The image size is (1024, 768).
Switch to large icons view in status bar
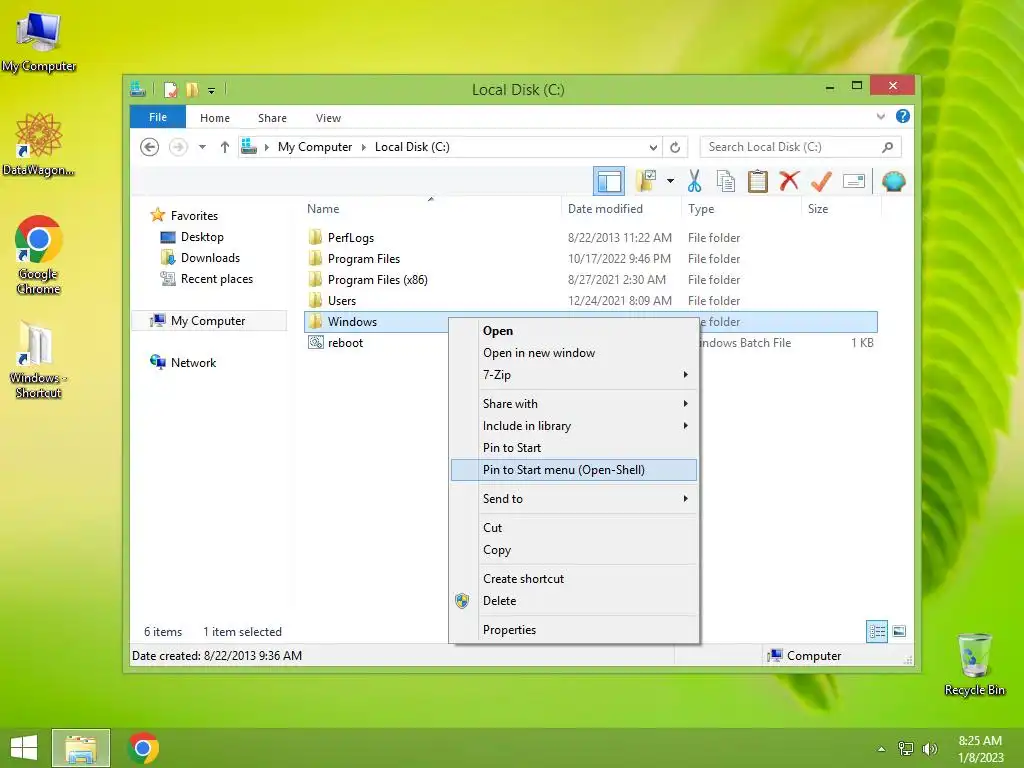pos(899,632)
